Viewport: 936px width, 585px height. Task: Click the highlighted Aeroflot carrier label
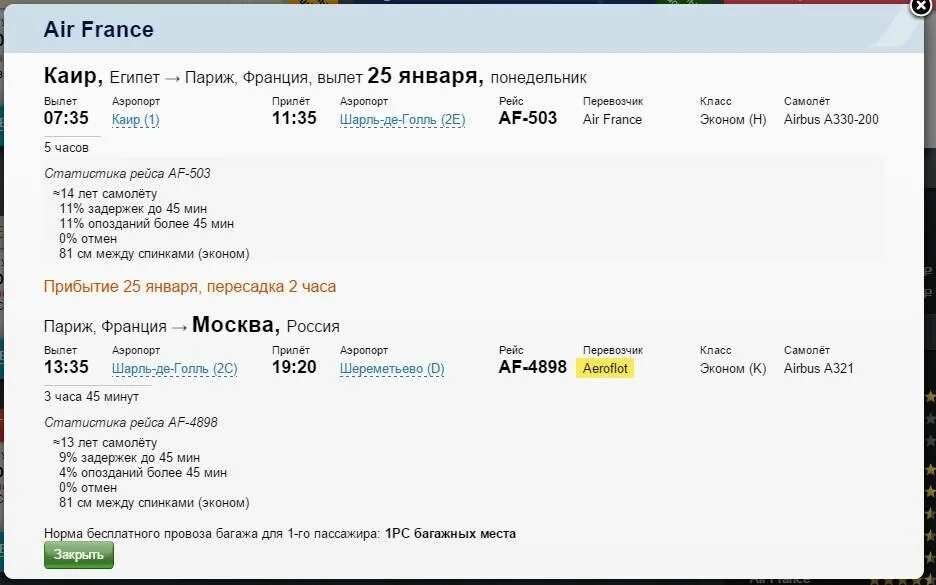[605, 368]
